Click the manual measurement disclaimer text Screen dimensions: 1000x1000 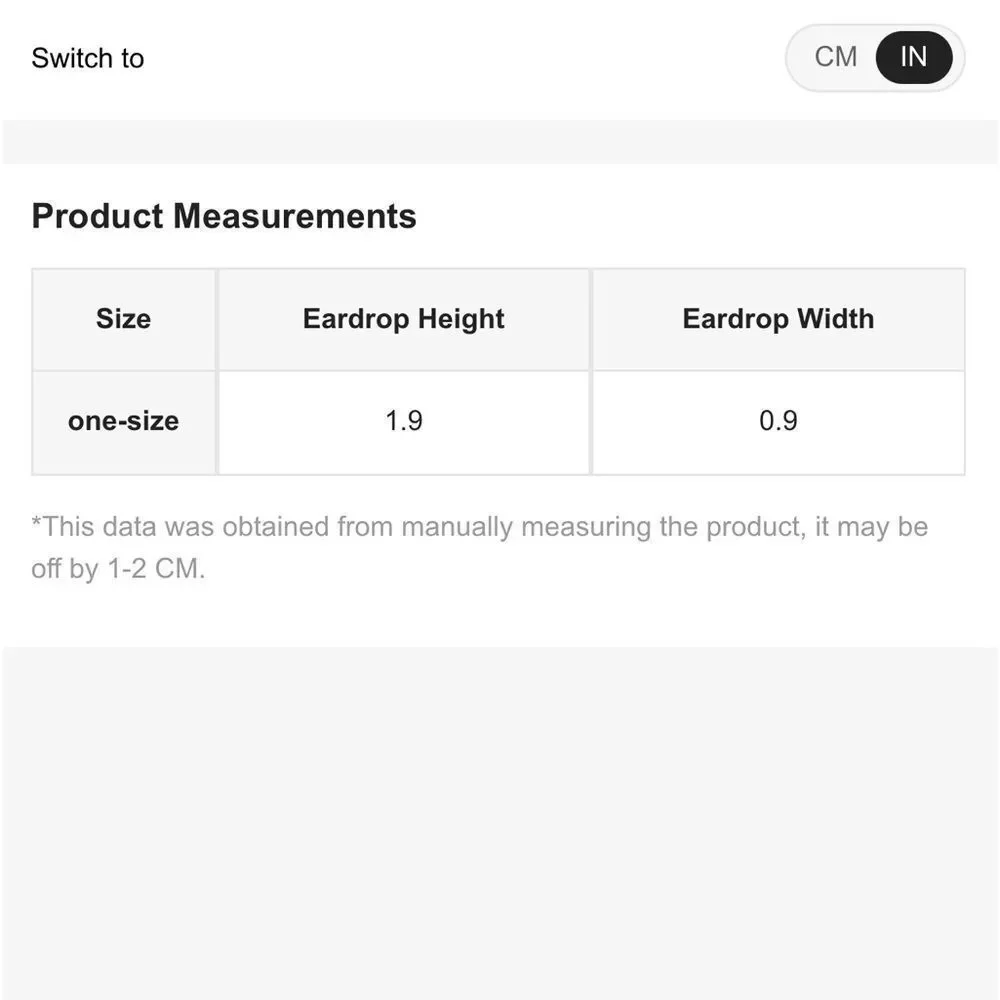[x=480, y=548]
